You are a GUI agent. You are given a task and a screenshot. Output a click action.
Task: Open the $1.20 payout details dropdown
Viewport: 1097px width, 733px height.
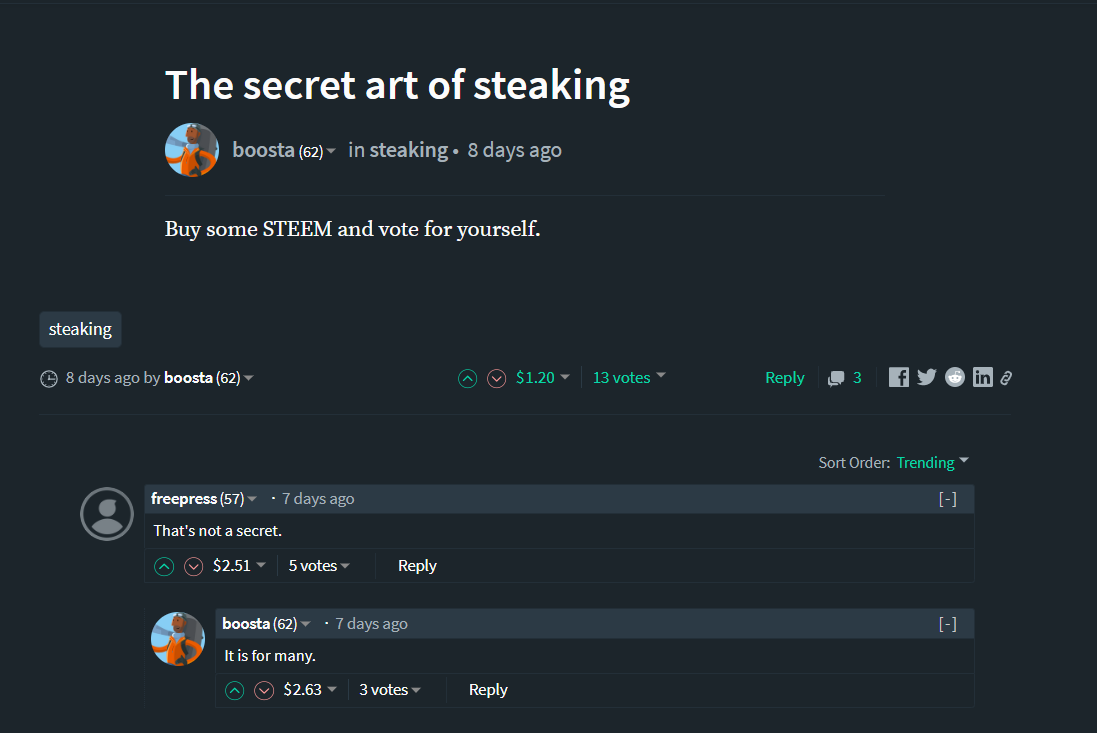coord(543,378)
